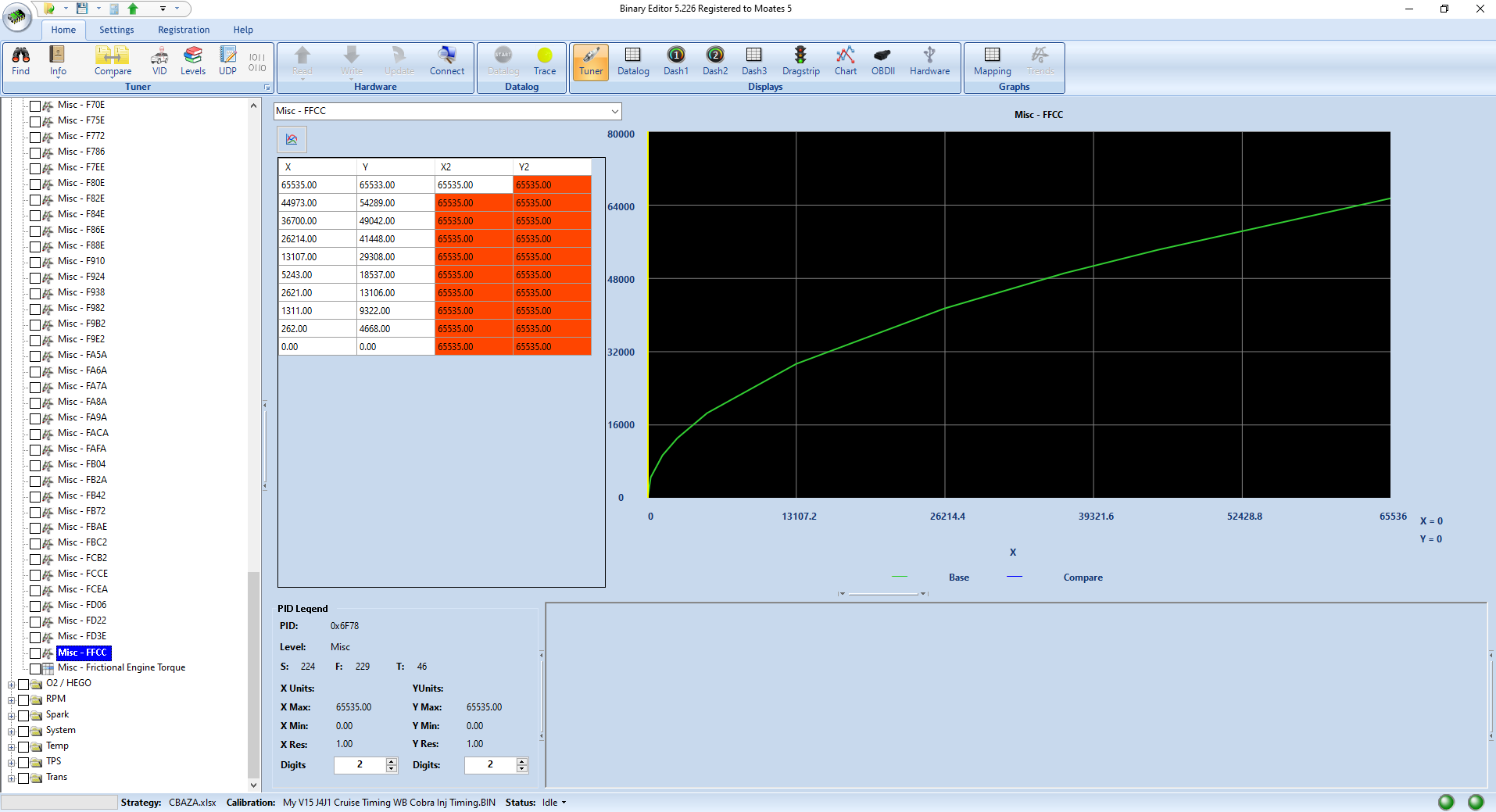Click the Levels icon in Tuner group
The height and width of the screenshot is (812, 1496).
(x=192, y=61)
